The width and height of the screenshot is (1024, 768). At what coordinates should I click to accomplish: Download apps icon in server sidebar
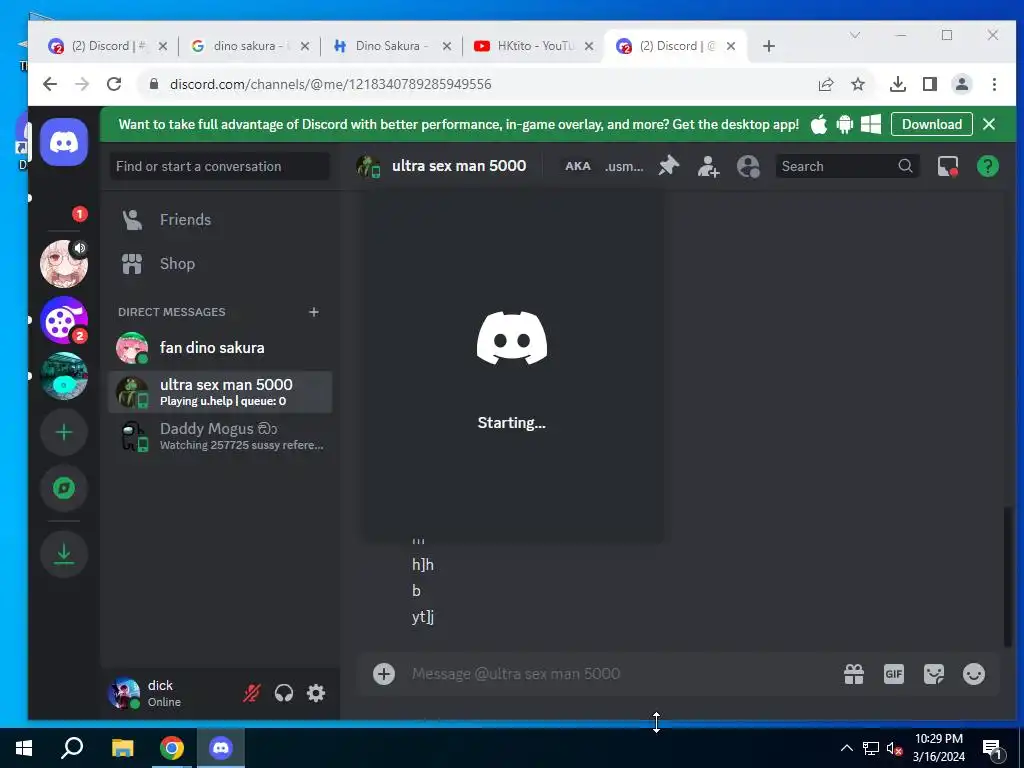click(x=64, y=554)
